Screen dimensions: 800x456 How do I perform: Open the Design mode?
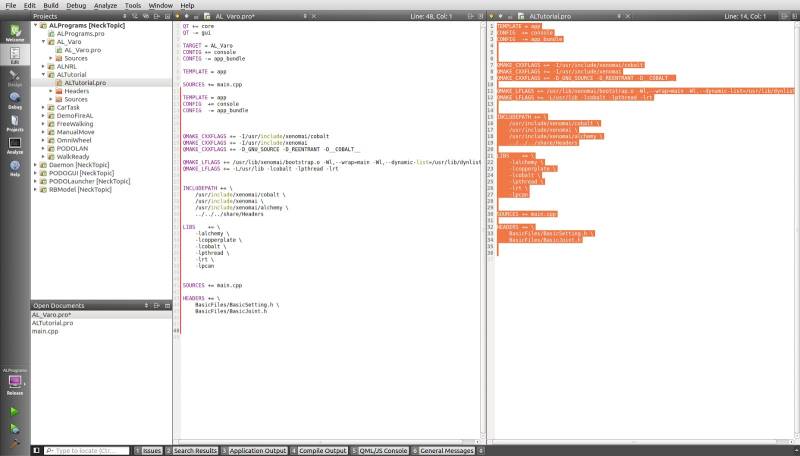(15, 78)
